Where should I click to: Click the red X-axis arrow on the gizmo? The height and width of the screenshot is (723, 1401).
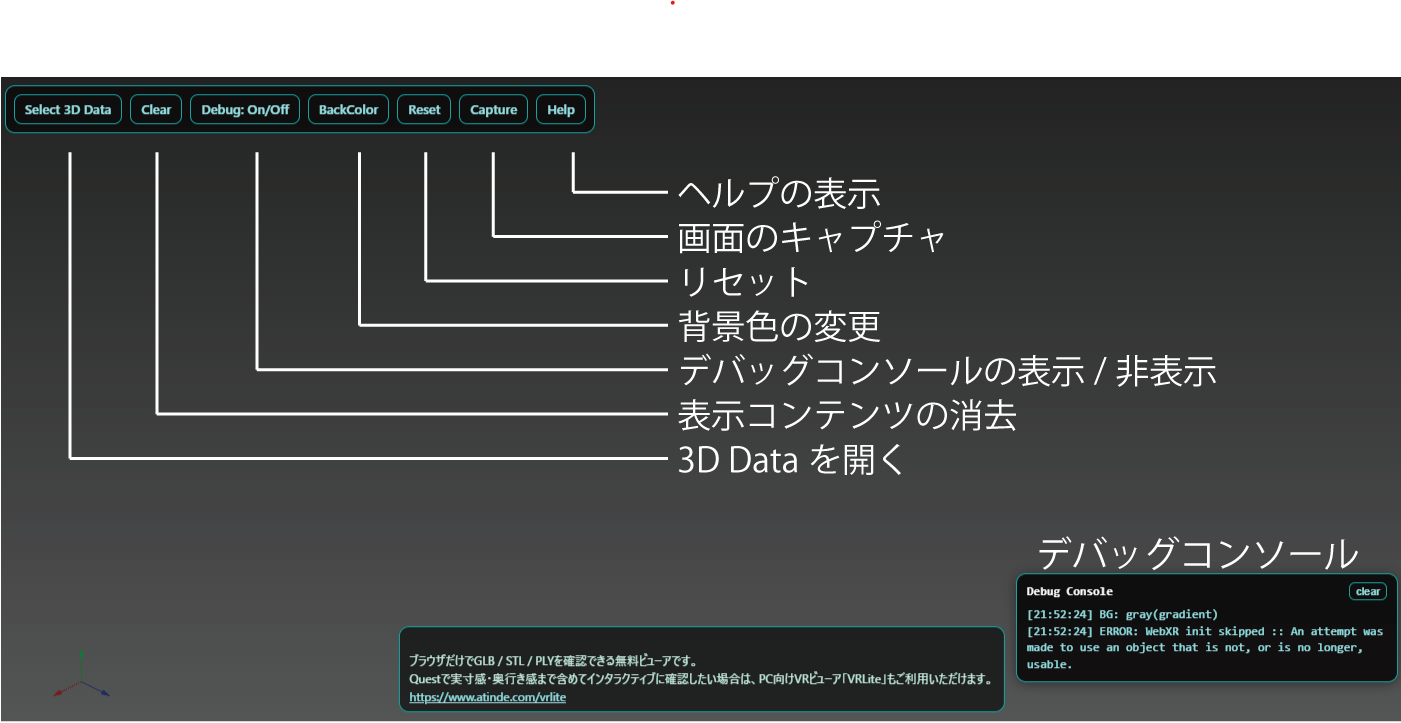click(59, 691)
